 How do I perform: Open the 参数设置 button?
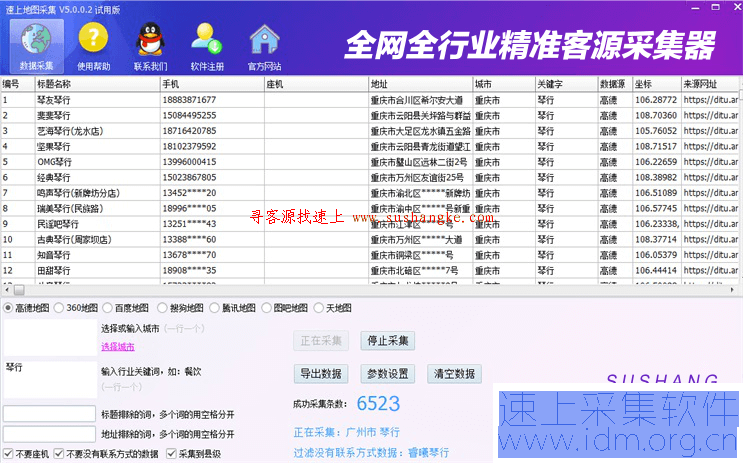[x=388, y=374]
